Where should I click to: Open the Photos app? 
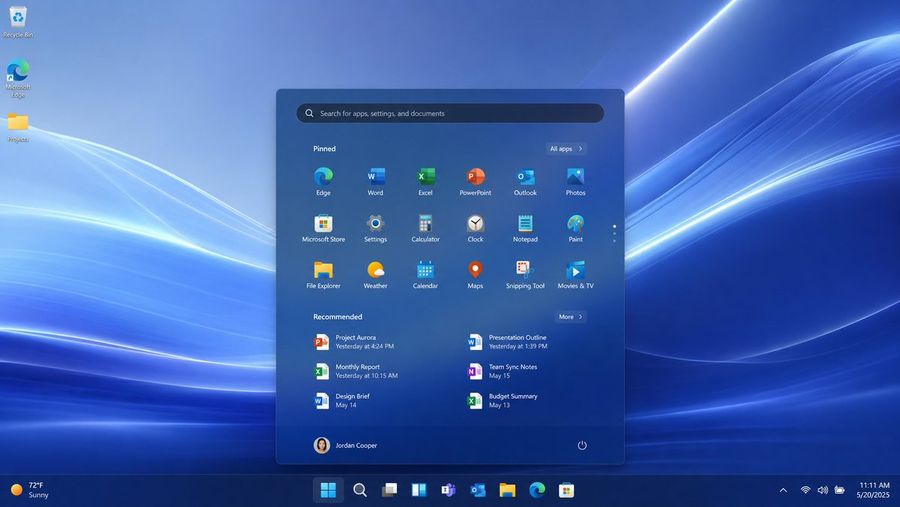click(x=575, y=181)
